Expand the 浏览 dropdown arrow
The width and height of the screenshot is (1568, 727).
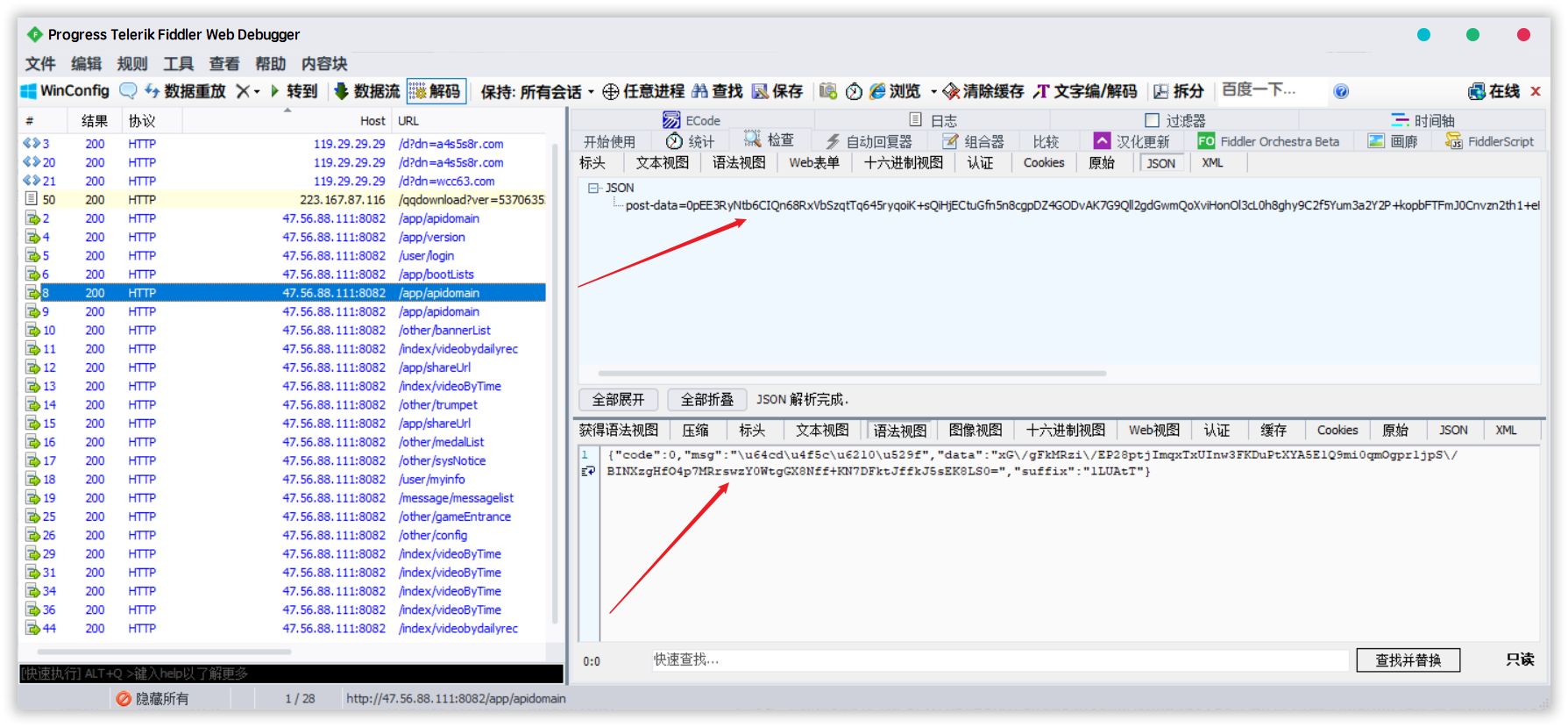coord(933,91)
